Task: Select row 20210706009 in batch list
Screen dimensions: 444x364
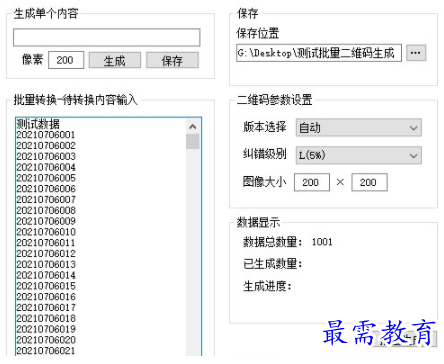Action: pos(46,221)
